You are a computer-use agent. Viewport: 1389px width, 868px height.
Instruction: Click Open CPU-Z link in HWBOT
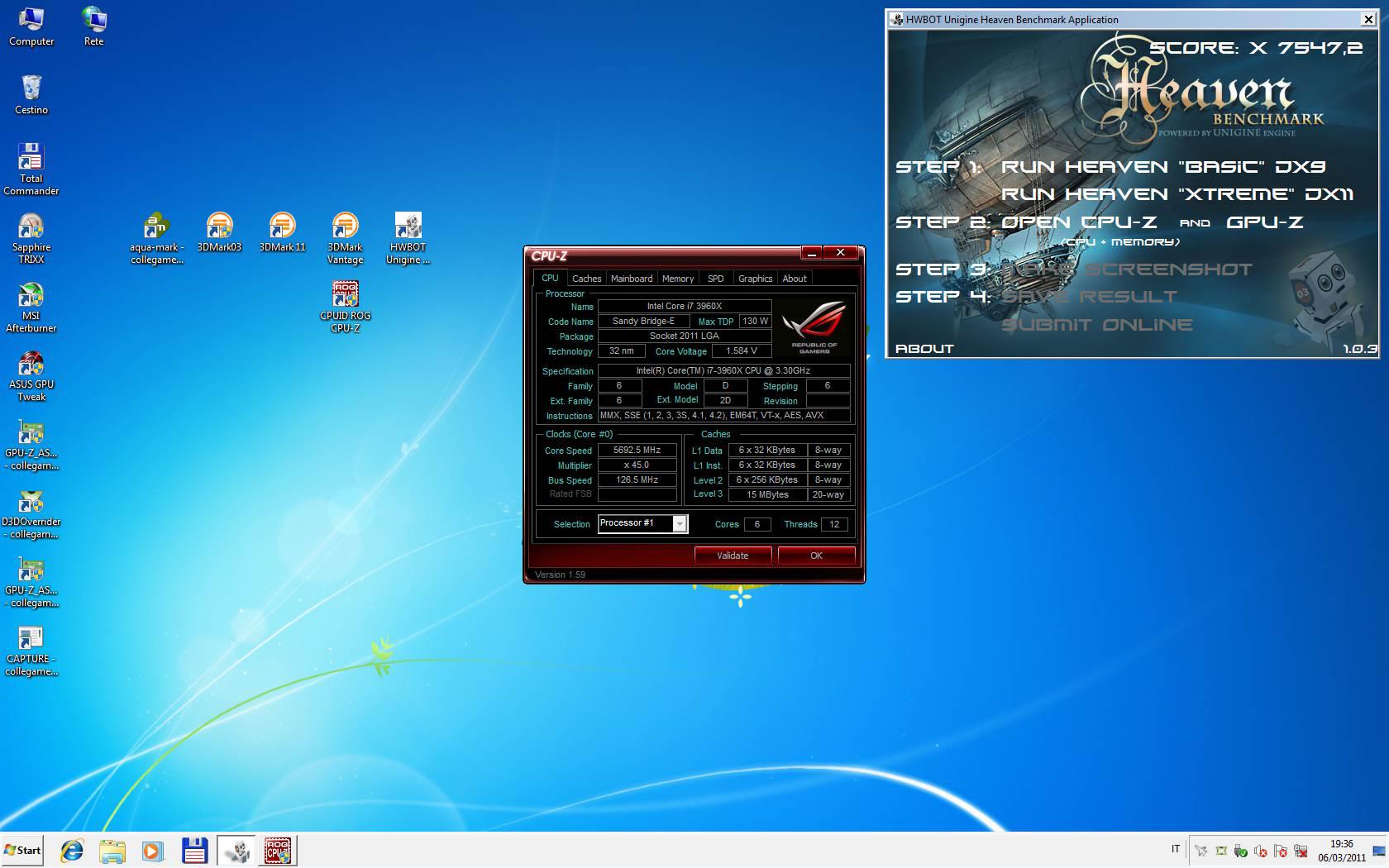(1079, 222)
